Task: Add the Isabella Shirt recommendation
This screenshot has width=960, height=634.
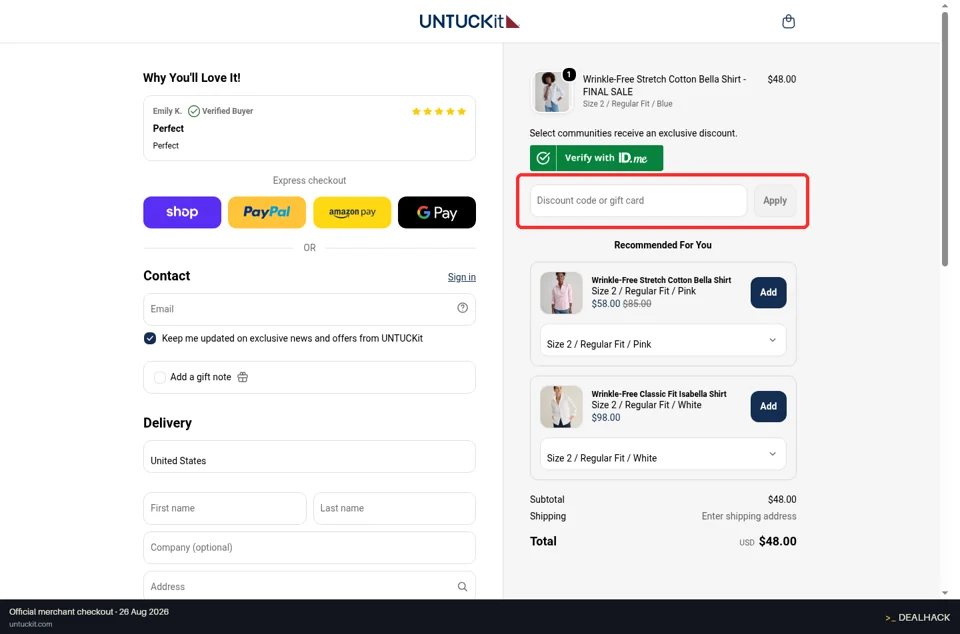Action: click(x=768, y=406)
